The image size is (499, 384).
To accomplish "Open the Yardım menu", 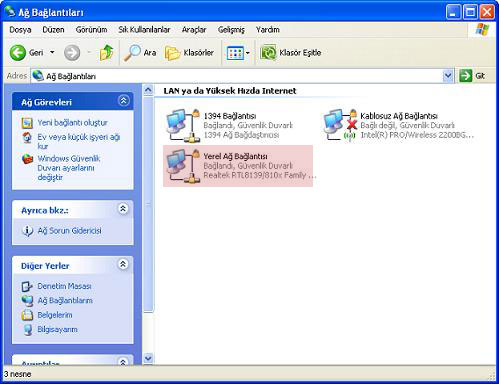I will tap(267, 30).
